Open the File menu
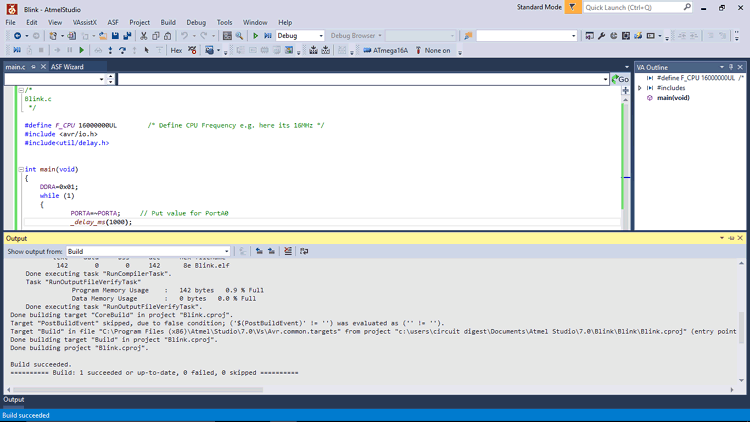This screenshot has height=422, width=750. coord(11,22)
